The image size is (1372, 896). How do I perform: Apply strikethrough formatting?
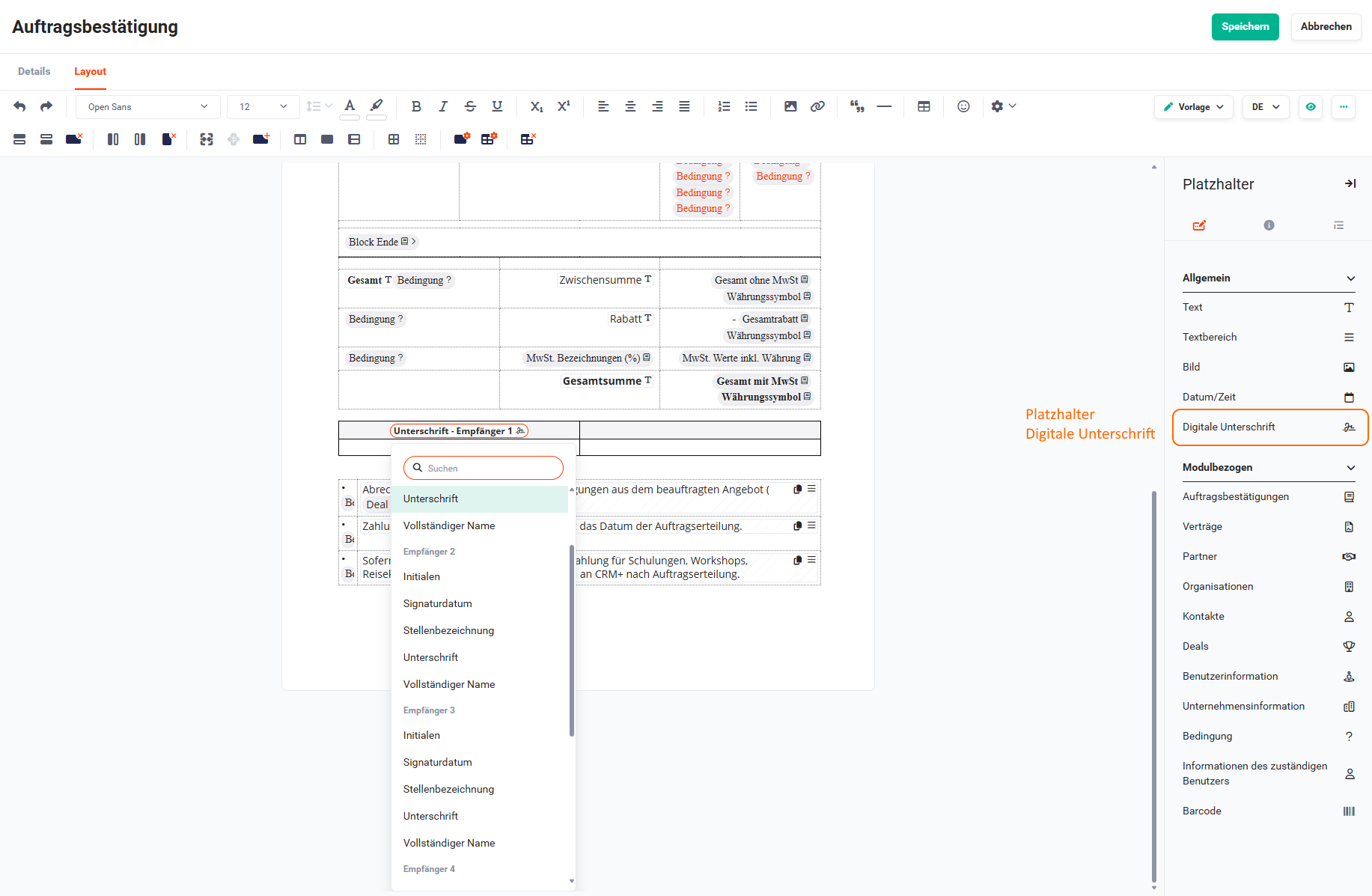click(470, 106)
